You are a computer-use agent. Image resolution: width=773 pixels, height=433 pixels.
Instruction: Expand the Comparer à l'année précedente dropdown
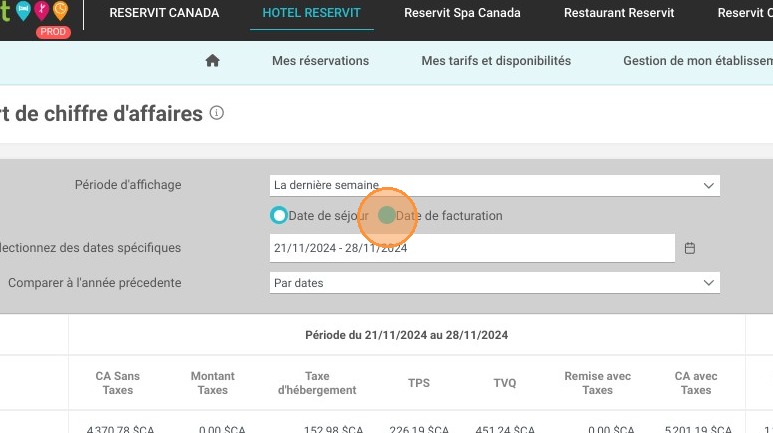click(x=494, y=283)
